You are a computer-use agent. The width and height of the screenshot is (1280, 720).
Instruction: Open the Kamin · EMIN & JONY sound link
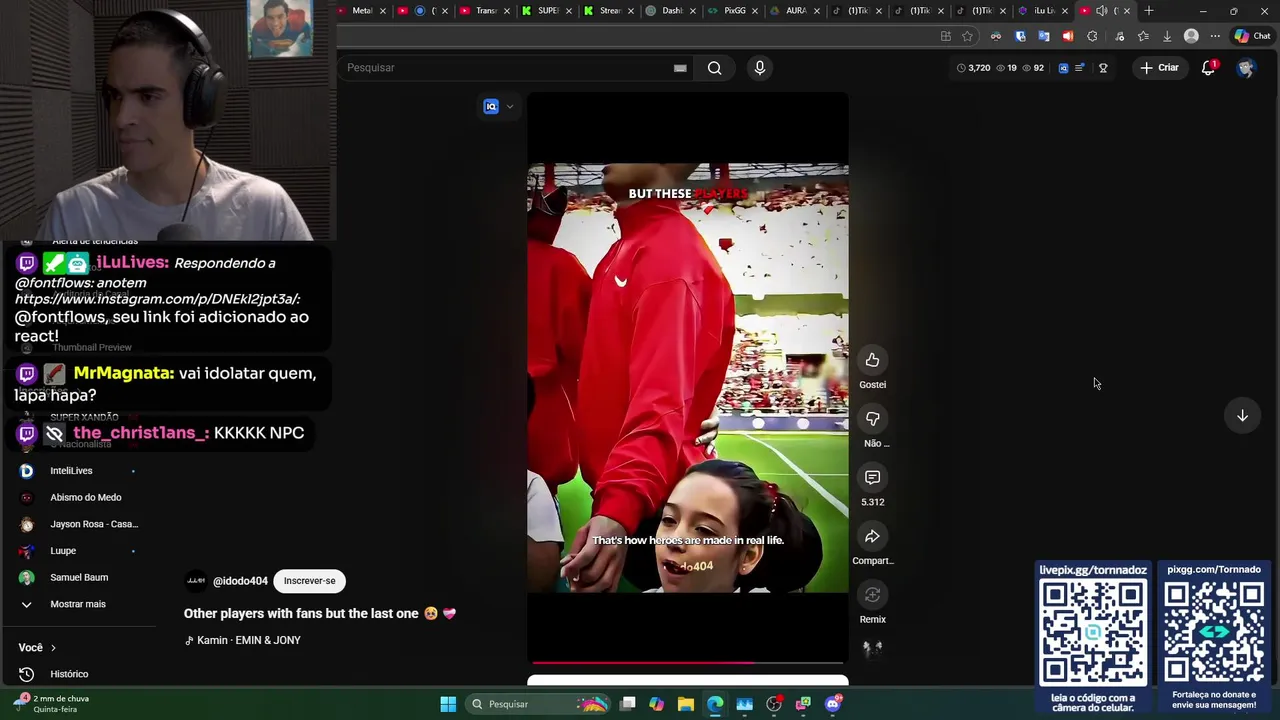pyautogui.click(x=249, y=640)
